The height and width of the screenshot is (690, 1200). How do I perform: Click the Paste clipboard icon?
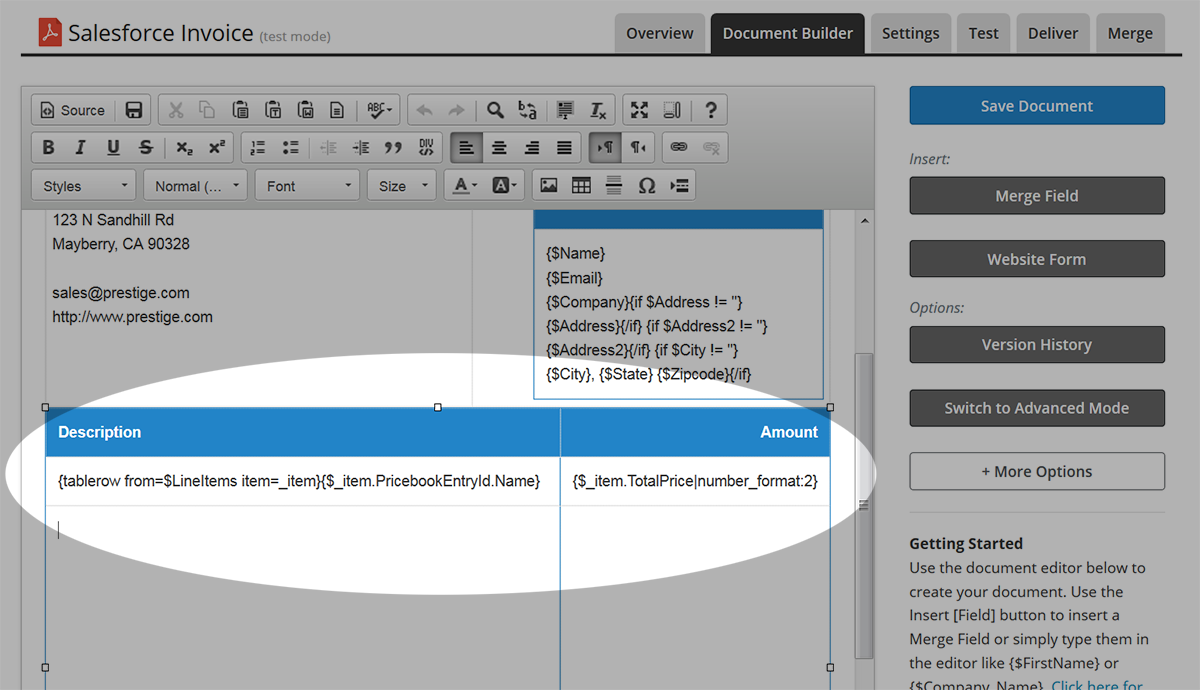tap(240, 110)
